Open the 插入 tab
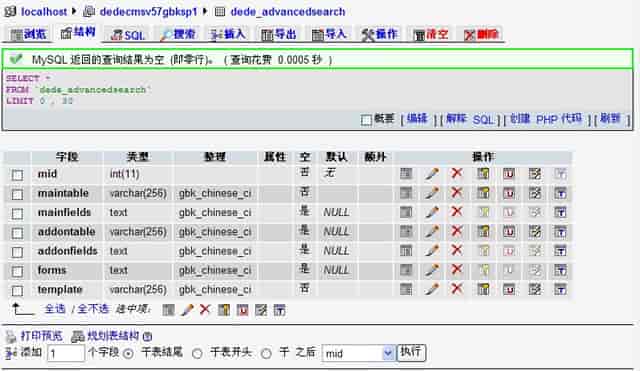 (x=228, y=34)
